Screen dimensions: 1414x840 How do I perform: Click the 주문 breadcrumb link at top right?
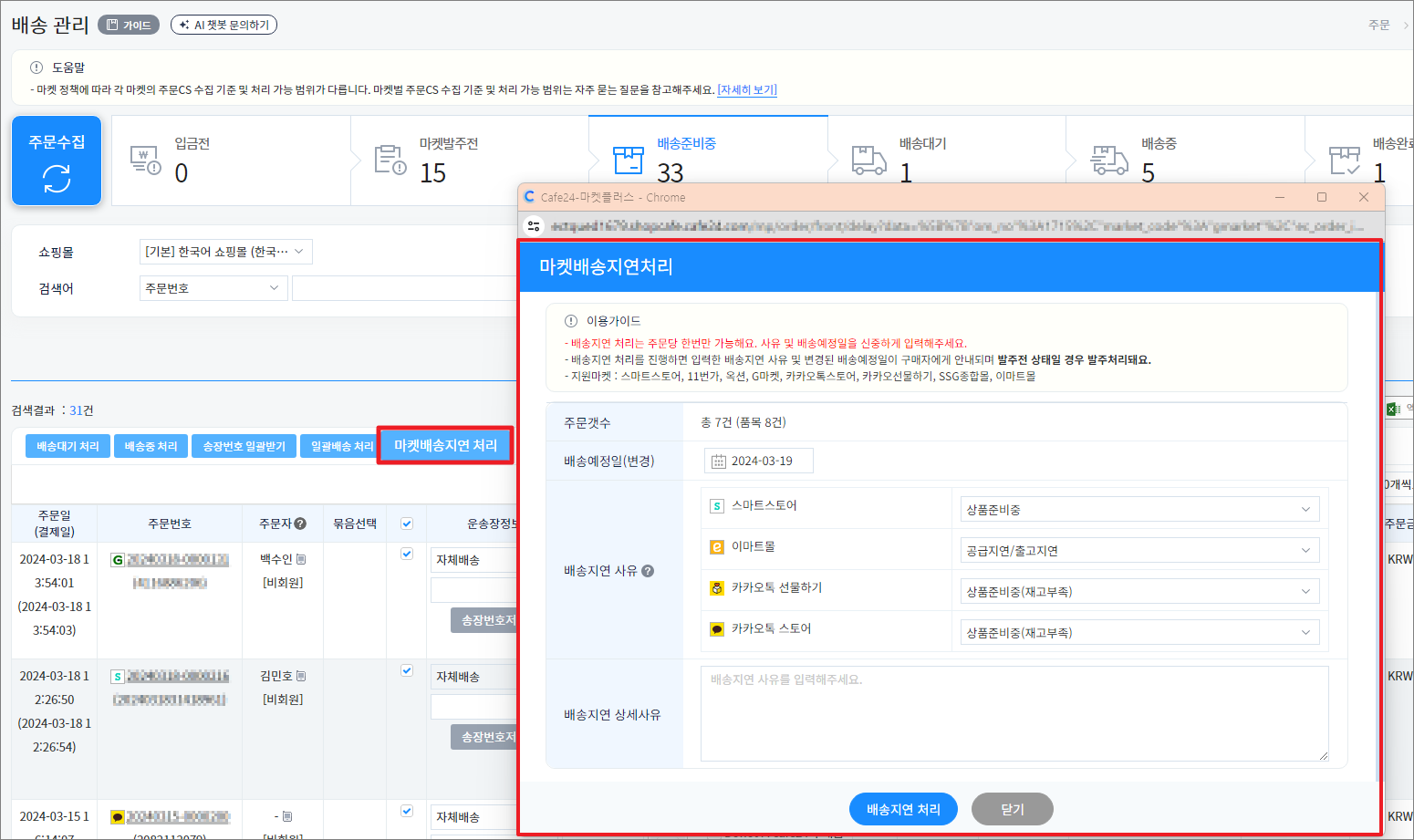(1379, 25)
